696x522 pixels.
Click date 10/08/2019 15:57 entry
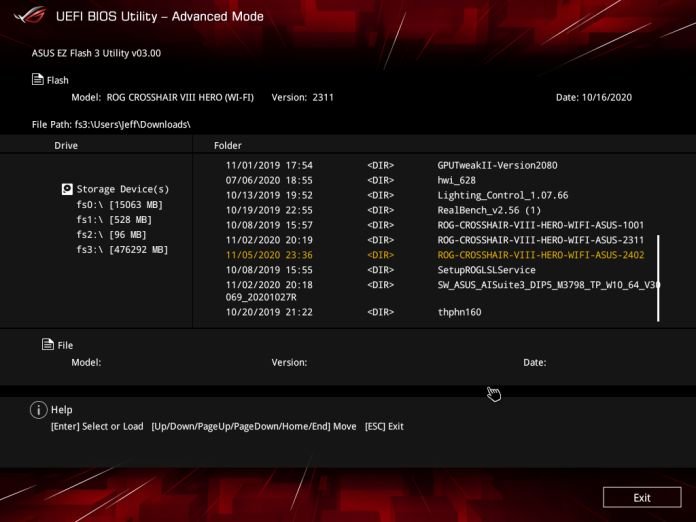[x=269, y=225]
